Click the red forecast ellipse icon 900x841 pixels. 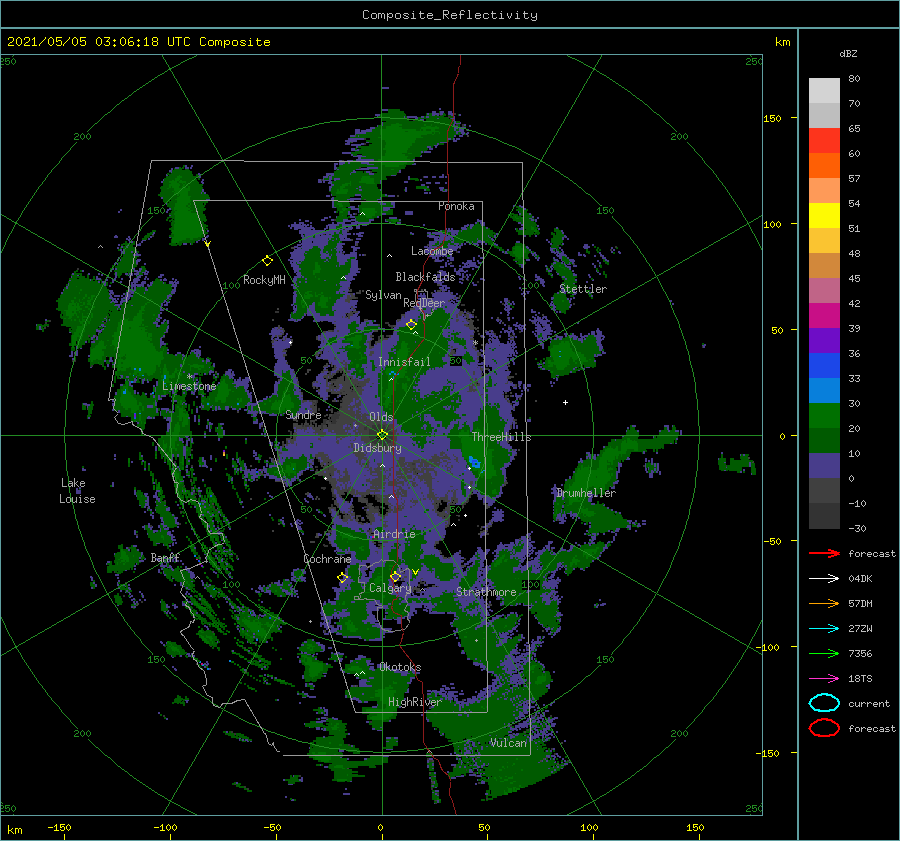[824, 728]
